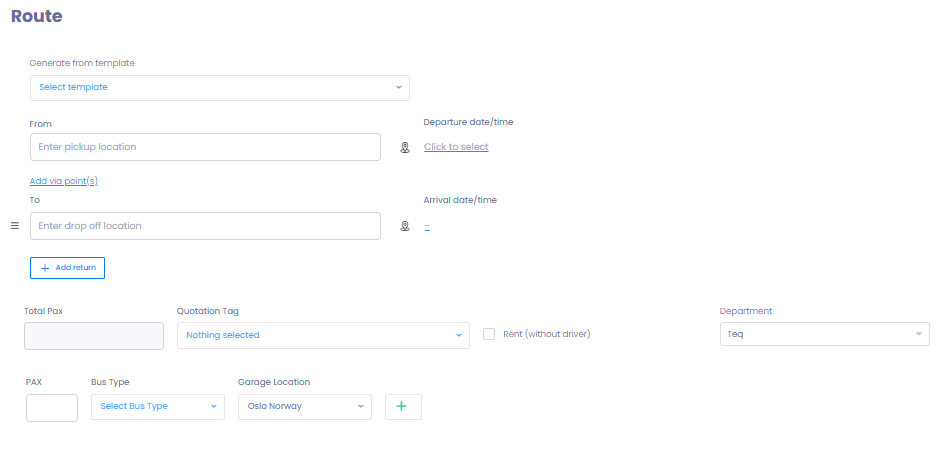Expand the Quotation Tag dropdown
This screenshot has height=456, width=943.
coord(323,335)
